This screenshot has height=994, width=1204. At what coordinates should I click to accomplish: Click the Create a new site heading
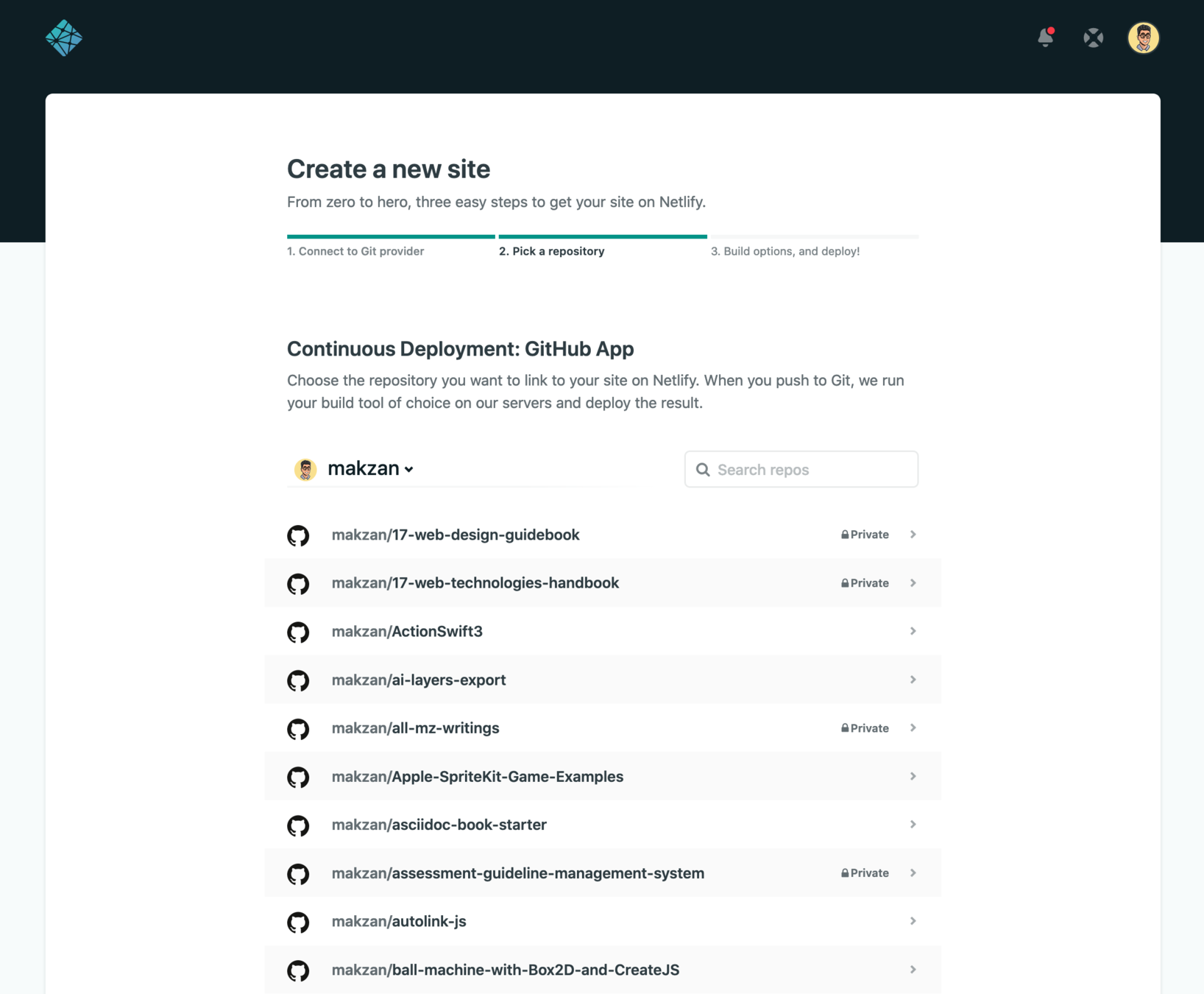389,169
